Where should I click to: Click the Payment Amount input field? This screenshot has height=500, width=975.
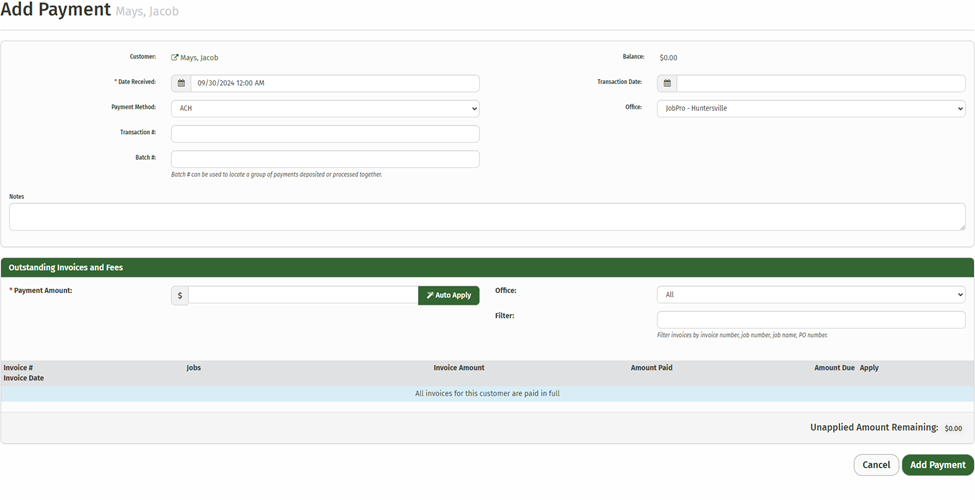click(x=303, y=296)
